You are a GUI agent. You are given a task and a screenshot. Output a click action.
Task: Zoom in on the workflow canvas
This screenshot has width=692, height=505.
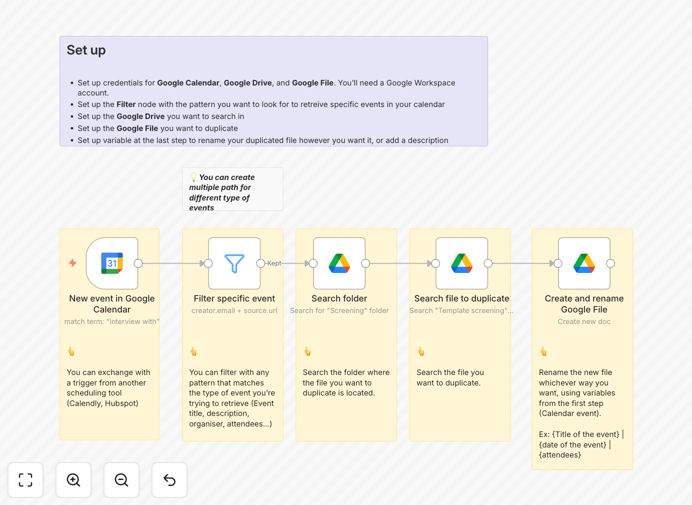click(73, 480)
